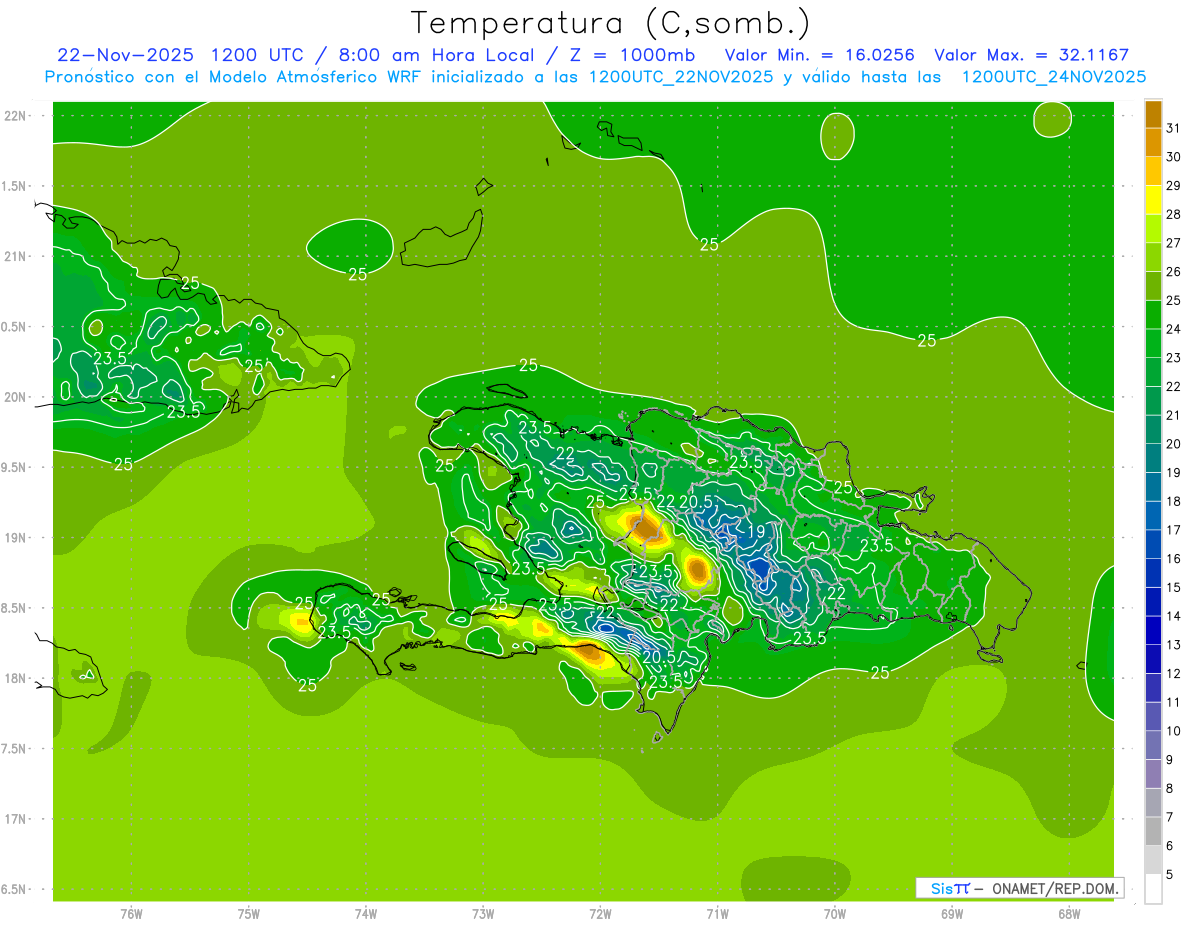
Task: Click the '1200UTC_24NOV2025' valid-until time
Action: point(1053,77)
